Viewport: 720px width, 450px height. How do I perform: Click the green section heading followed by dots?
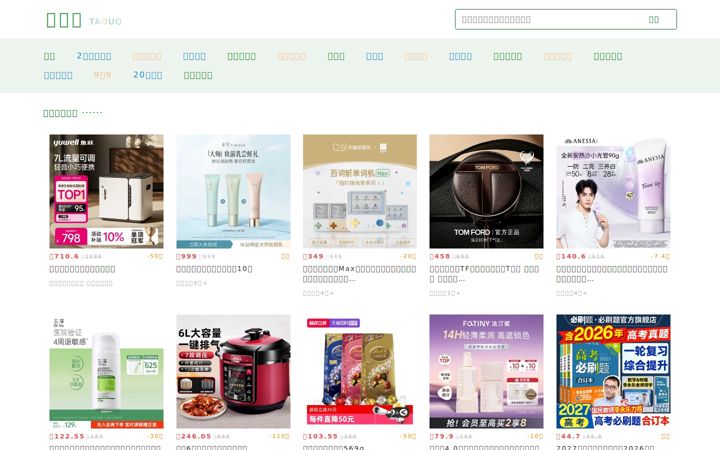click(60, 113)
